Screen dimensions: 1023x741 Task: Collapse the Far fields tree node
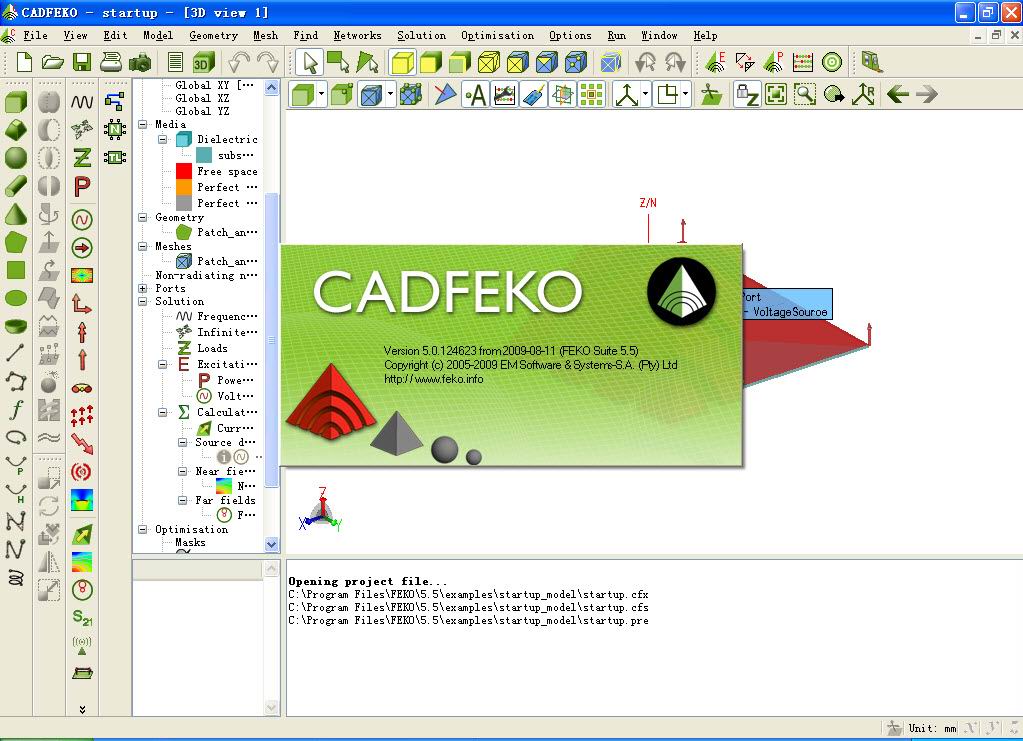(x=183, y=500)
